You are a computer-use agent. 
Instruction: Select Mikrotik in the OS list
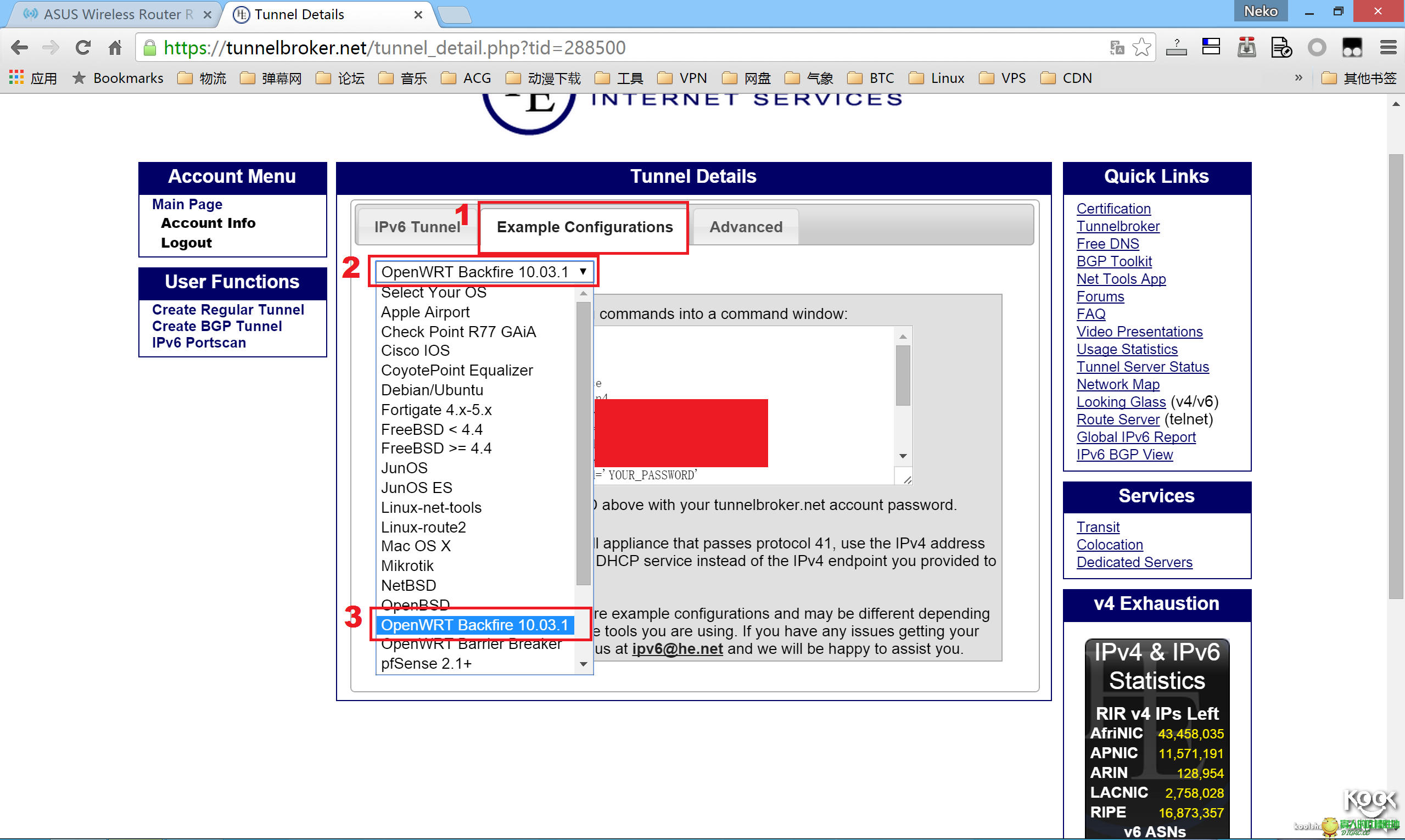coord(407,566)
